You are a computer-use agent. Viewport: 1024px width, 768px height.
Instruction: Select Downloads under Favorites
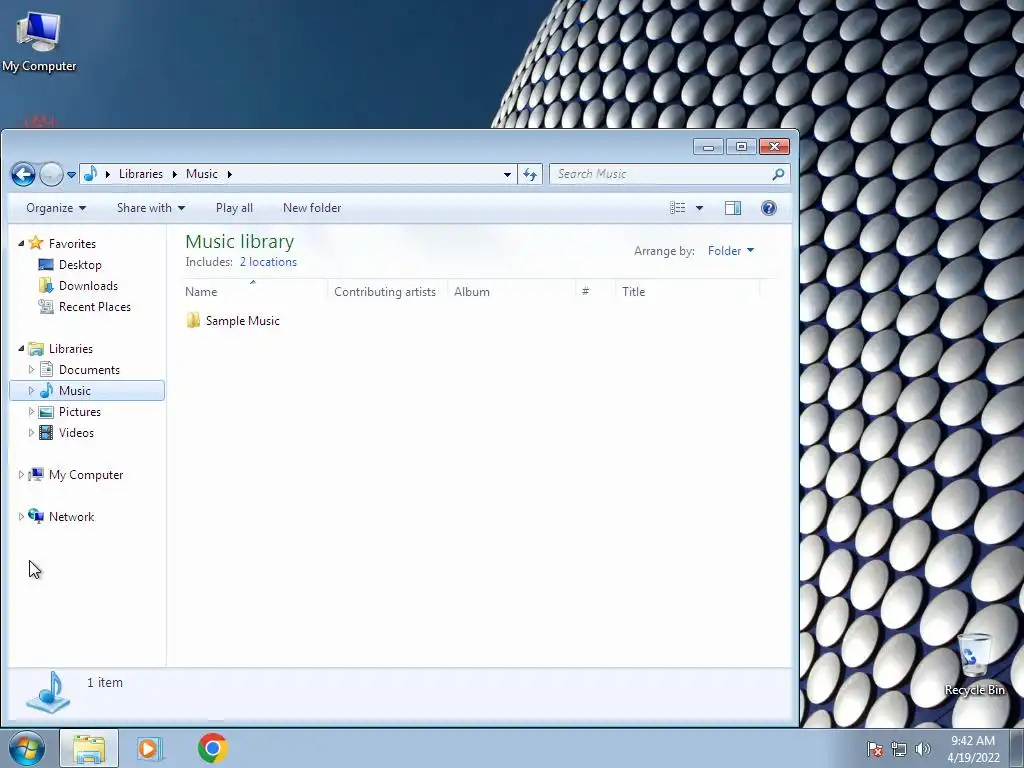[x=88, y=285]
